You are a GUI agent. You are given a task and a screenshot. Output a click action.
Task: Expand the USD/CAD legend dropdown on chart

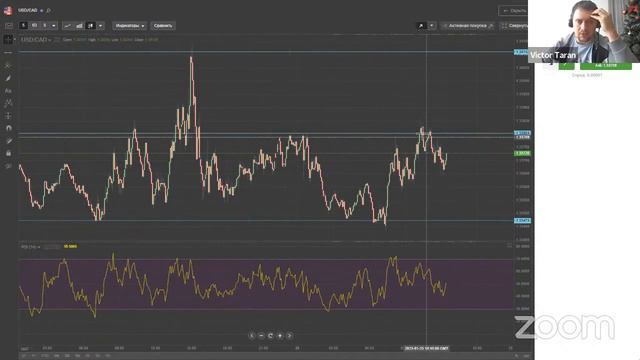(x=49, y=40)
